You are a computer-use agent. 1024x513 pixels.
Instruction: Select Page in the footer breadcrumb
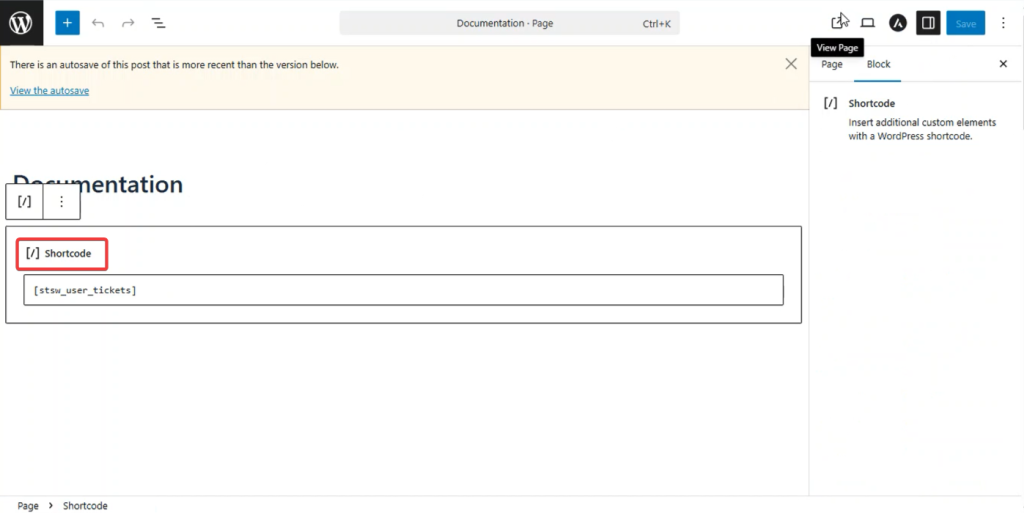pos(28,506)
